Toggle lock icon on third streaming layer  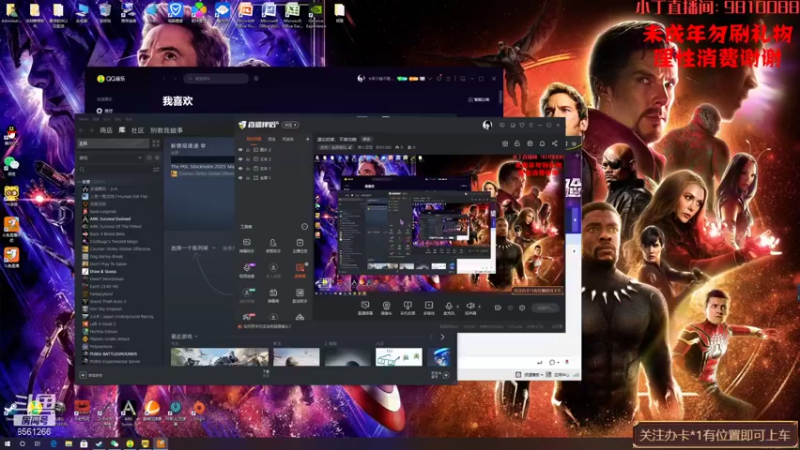click(x=248, y=168)
